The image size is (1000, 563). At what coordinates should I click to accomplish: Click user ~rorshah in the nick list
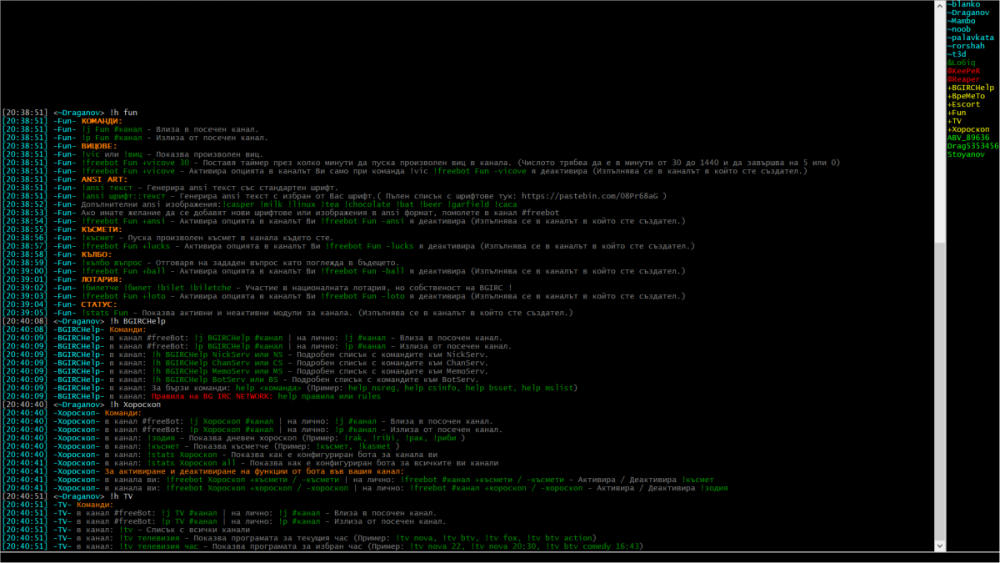[966, 46]
